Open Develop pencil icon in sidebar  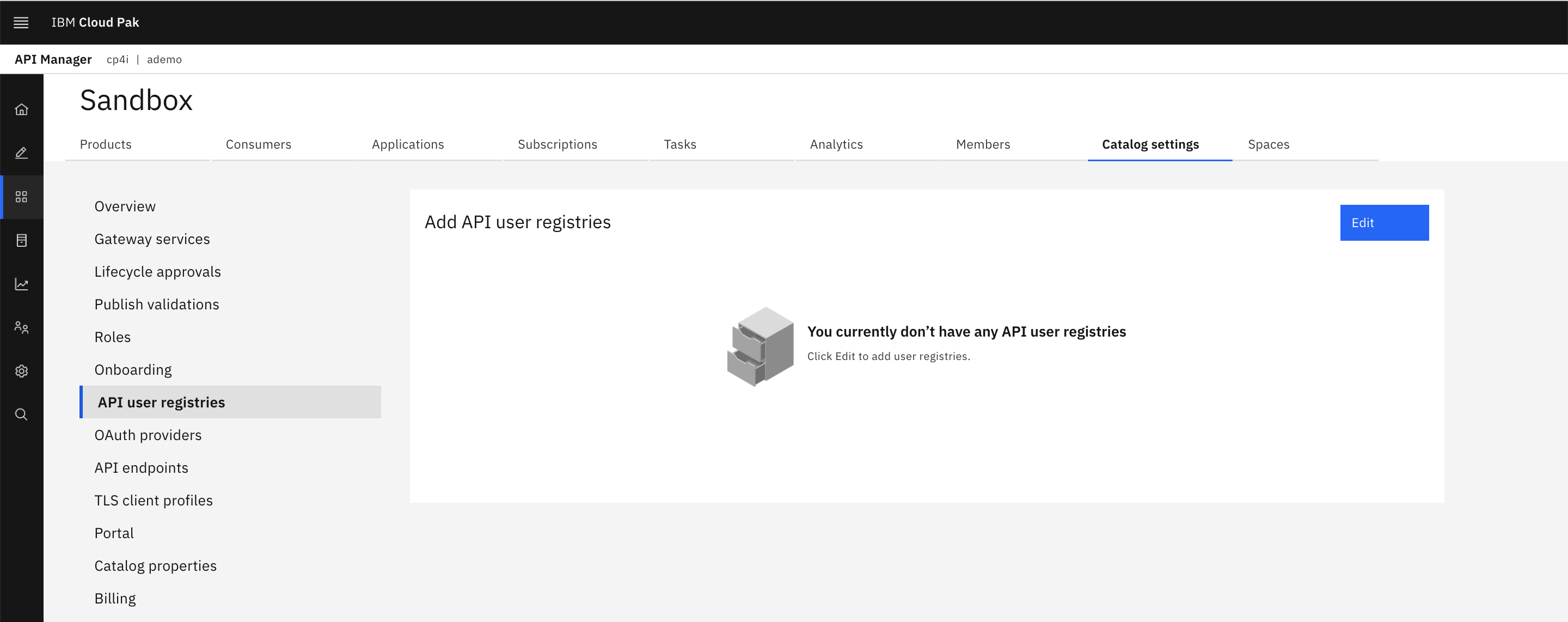(21, 153)
